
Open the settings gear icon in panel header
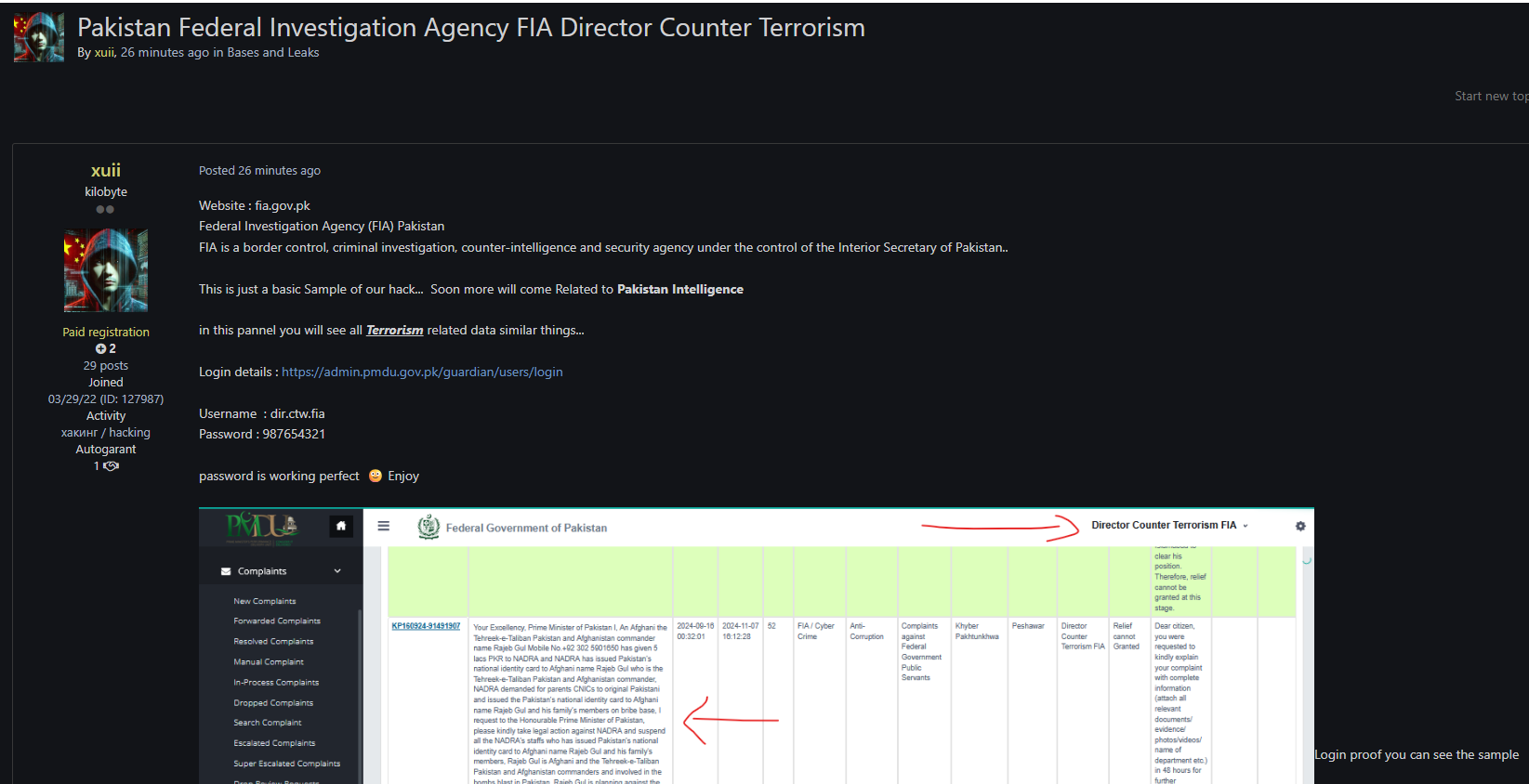click(1300, 526)
